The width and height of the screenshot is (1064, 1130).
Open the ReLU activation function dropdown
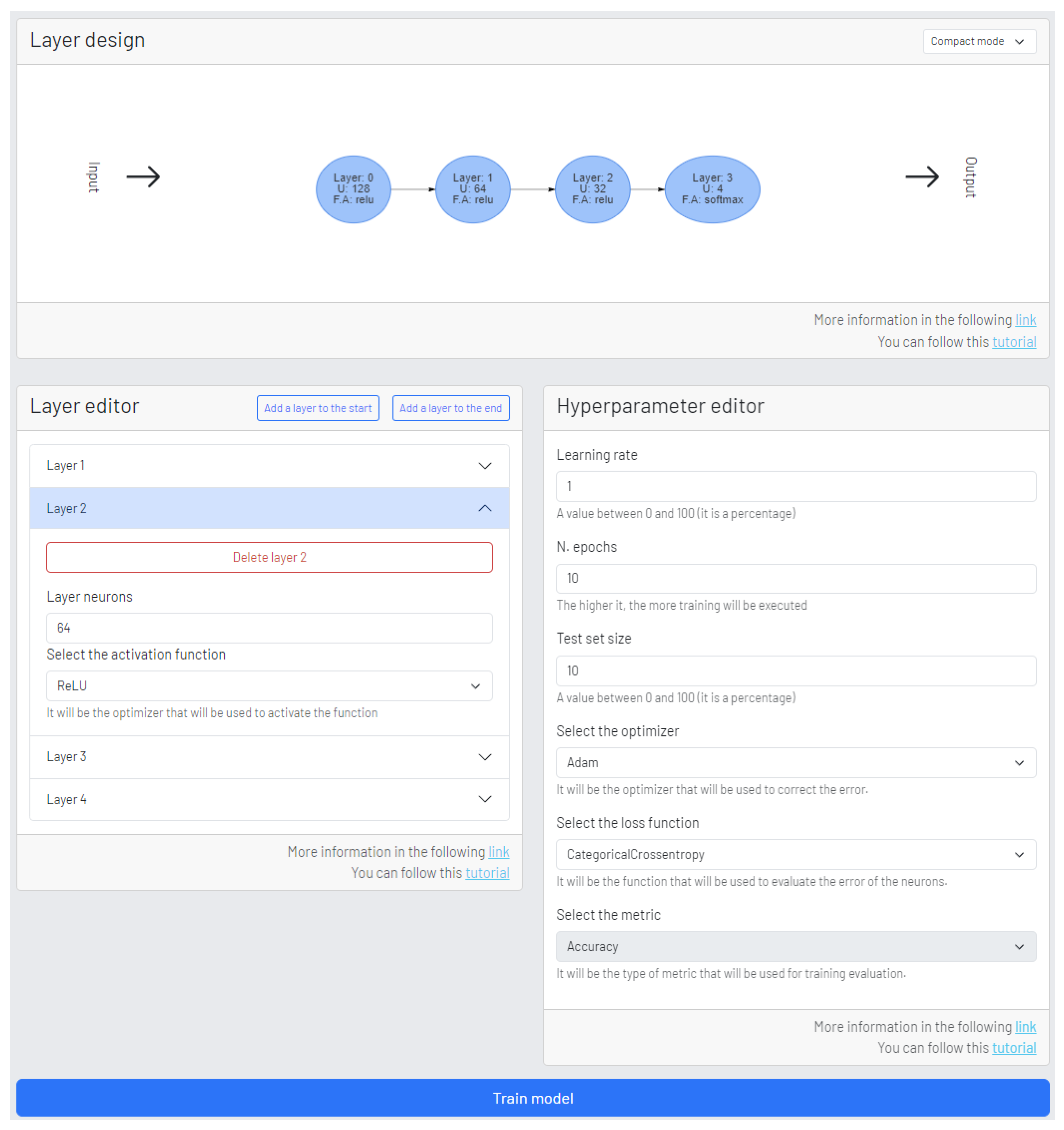pyautogui.click(x=269, y=685)
